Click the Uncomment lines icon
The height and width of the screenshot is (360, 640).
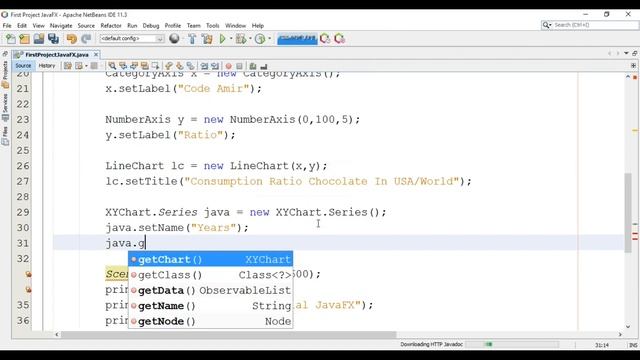click(x=264, y=66)
